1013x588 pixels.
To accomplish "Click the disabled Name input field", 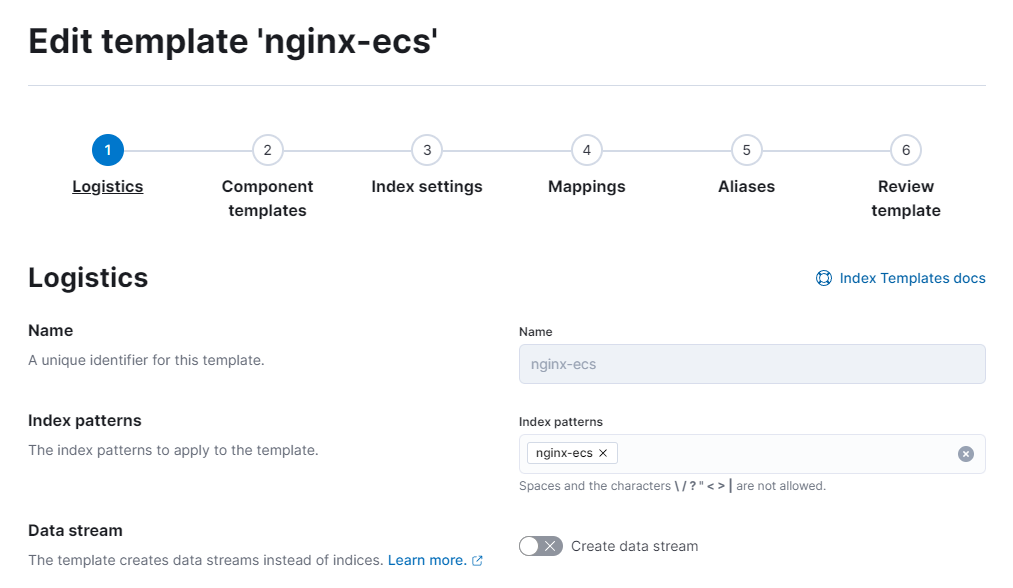I will point(752,364).
